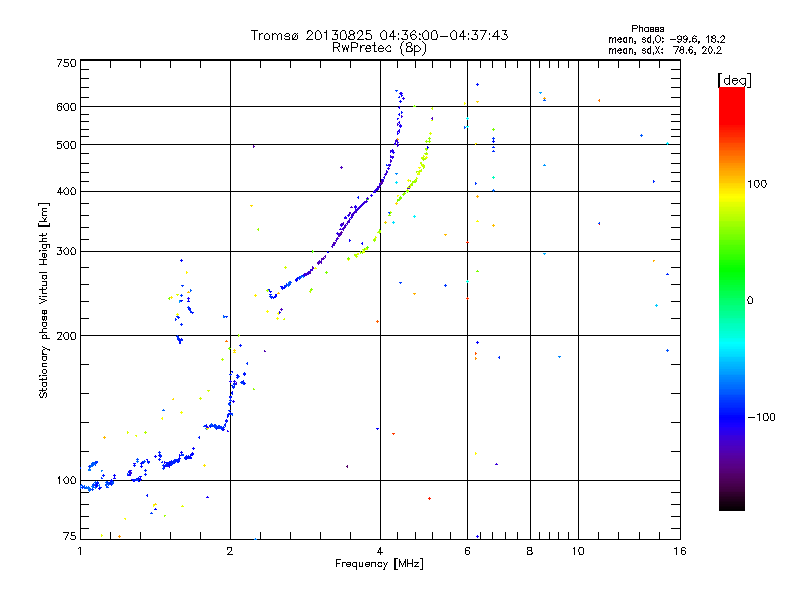The image size is (800, 600).
Task: Click y-axis tick label '200'
Action: click(66, 336)
